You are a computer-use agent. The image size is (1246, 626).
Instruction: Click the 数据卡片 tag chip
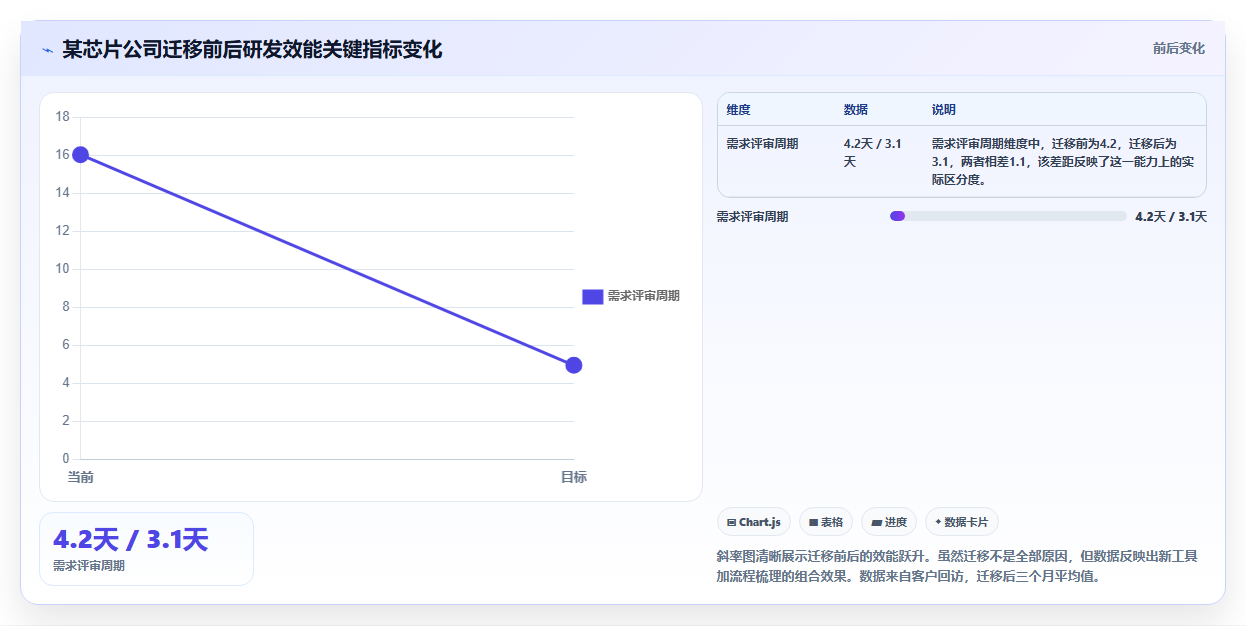962,522
